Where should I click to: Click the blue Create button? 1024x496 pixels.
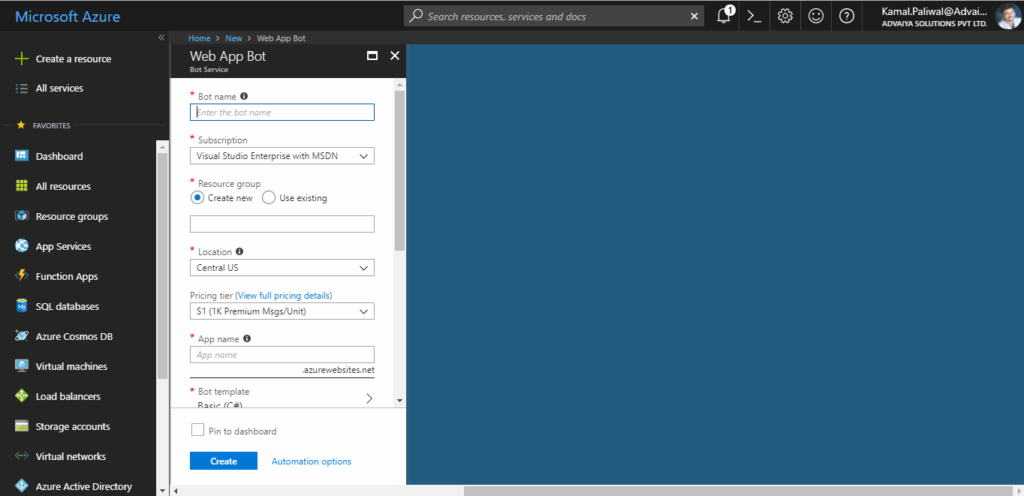click(223, 461)
